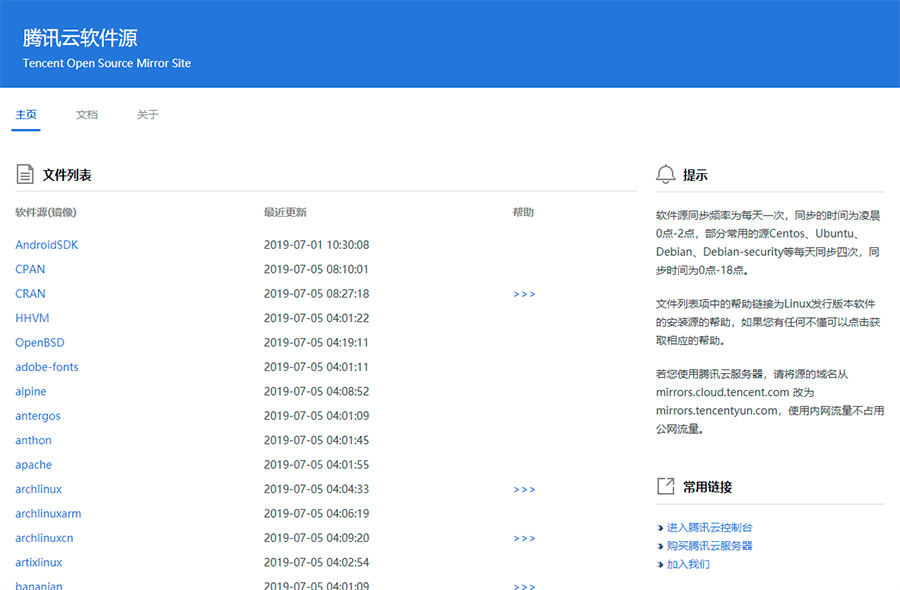Screen dimensions: 900x590
Task: Click the >>> help link for CRAN
Action: (x=524, y=294)
